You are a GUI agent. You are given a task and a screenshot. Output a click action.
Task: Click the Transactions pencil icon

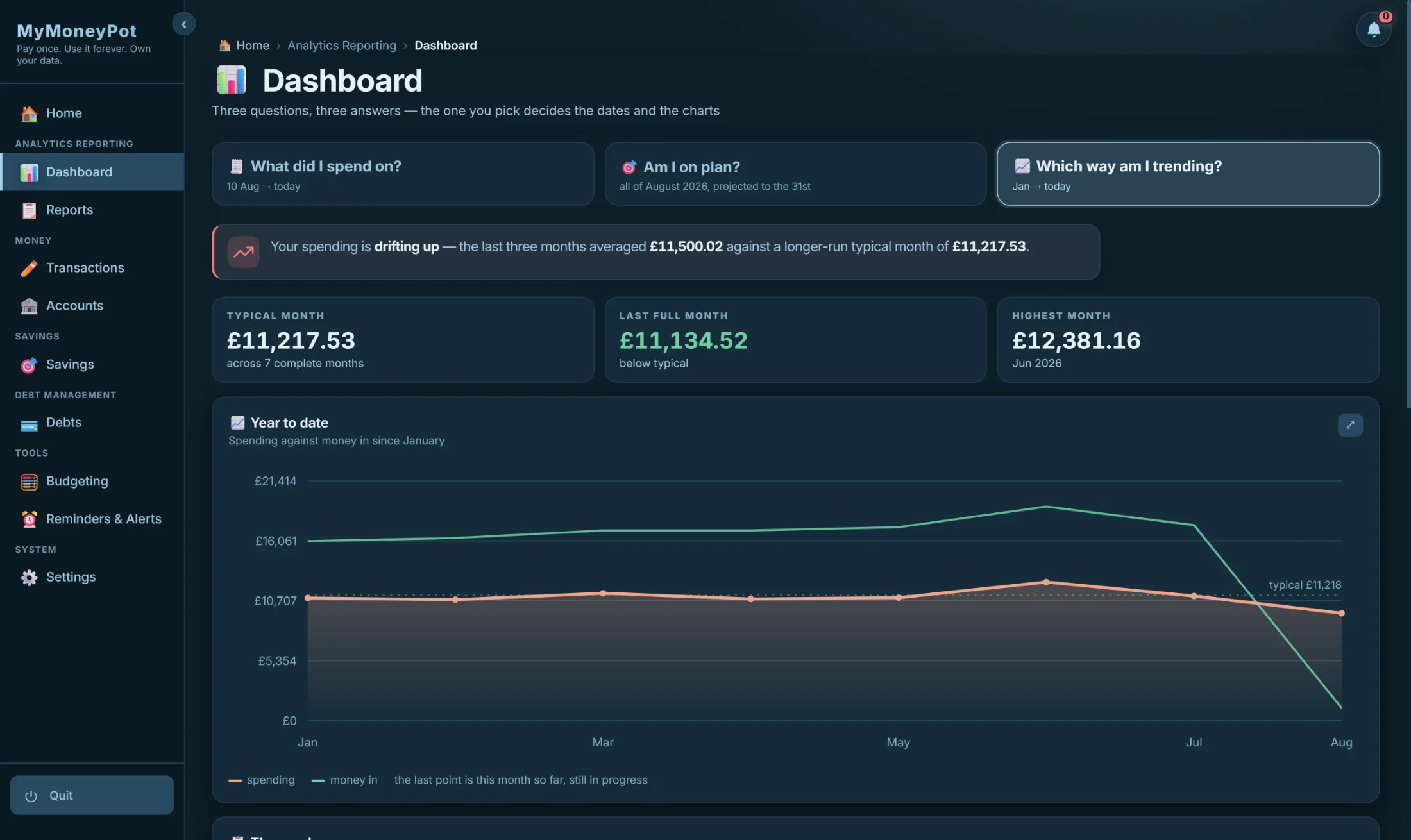tap(29, 268)
